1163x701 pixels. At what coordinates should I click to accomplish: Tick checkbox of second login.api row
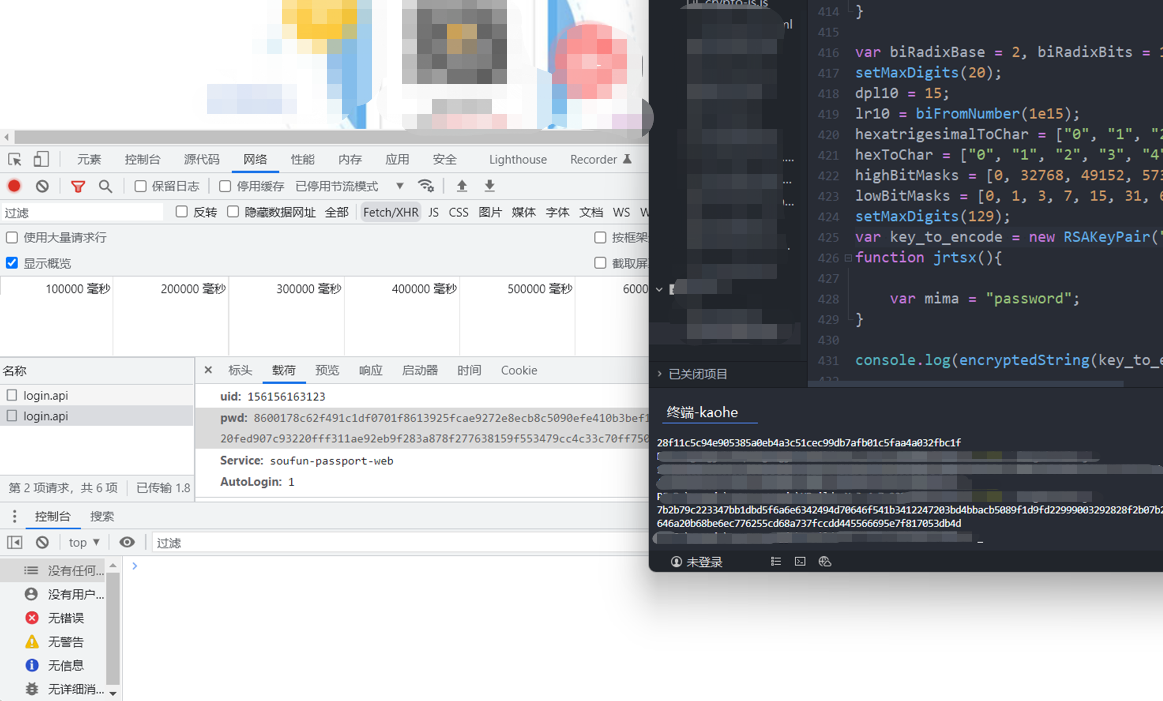(x=12, y=416)
